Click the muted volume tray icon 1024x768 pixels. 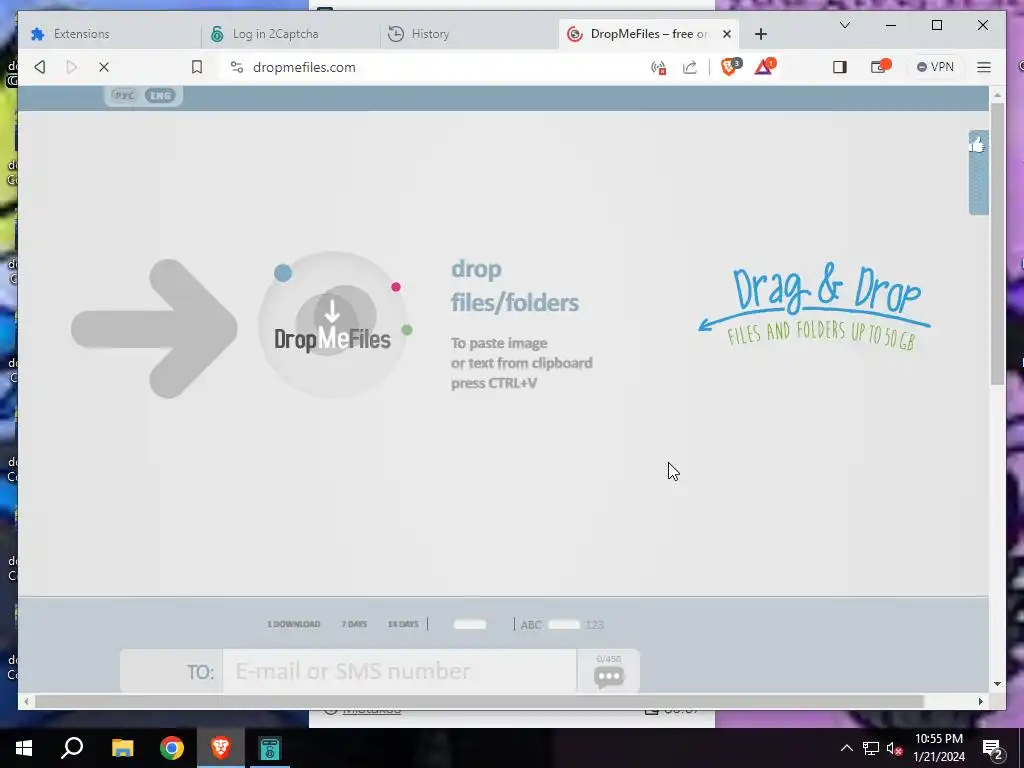tap(895, 749)
